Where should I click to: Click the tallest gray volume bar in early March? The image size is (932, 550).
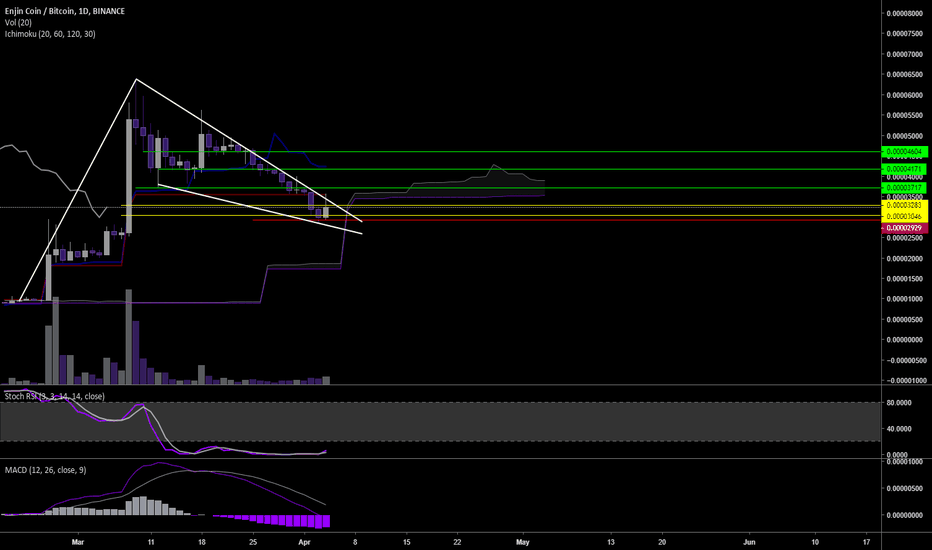(x=129, y=337)
